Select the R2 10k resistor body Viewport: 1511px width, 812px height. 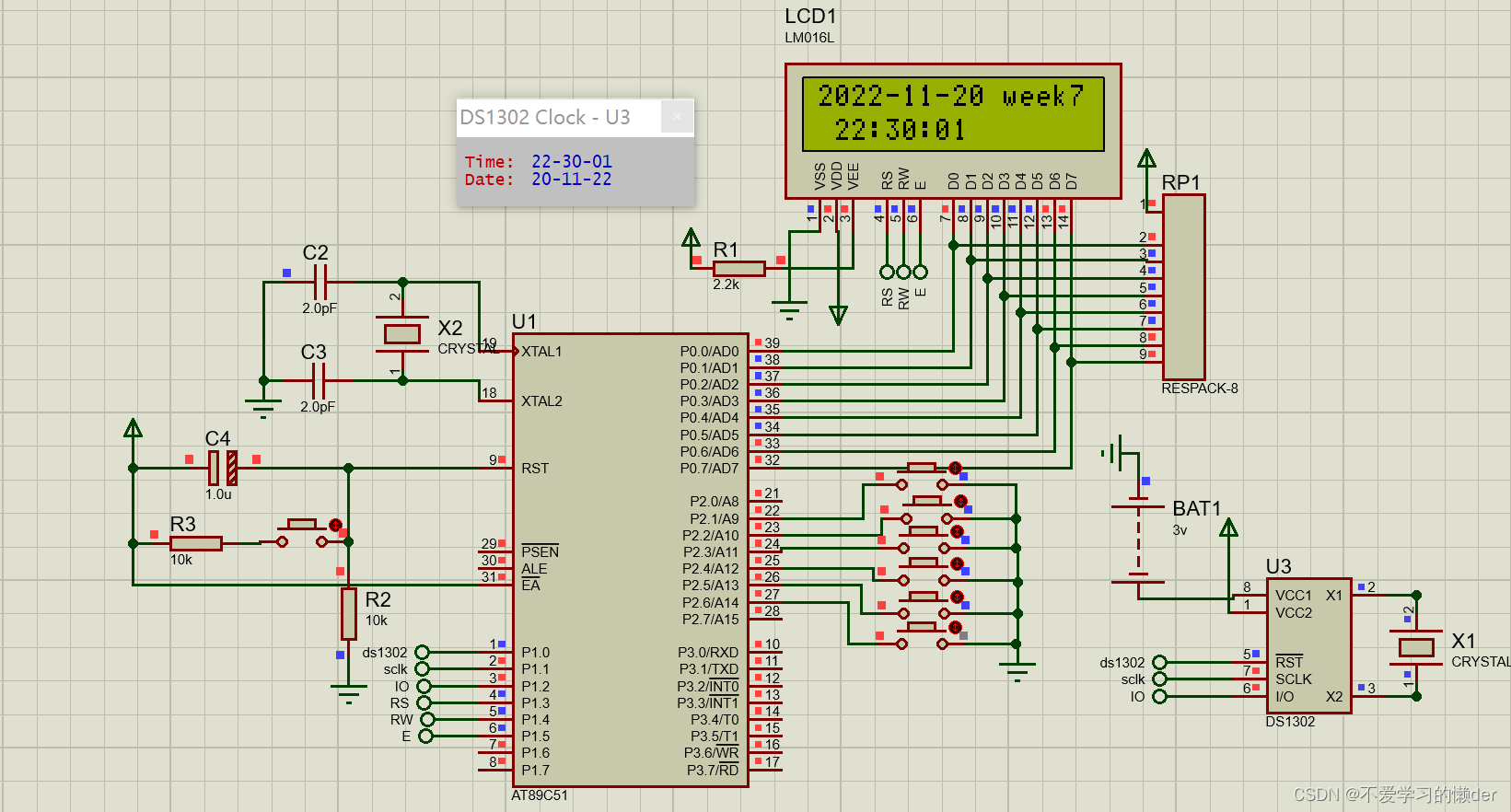(x=349, y=613)
